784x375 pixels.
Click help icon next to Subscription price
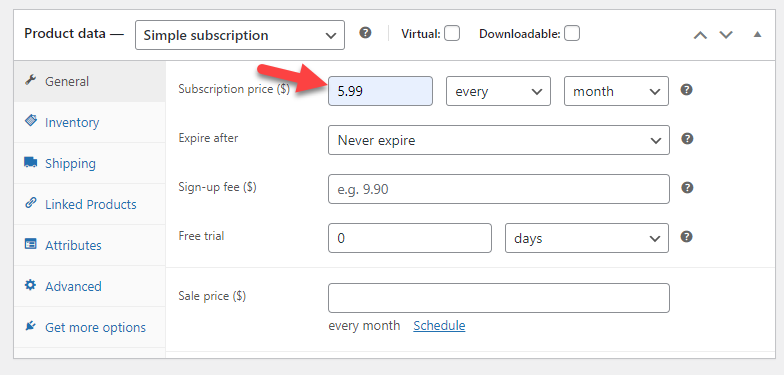coord(687,90)
